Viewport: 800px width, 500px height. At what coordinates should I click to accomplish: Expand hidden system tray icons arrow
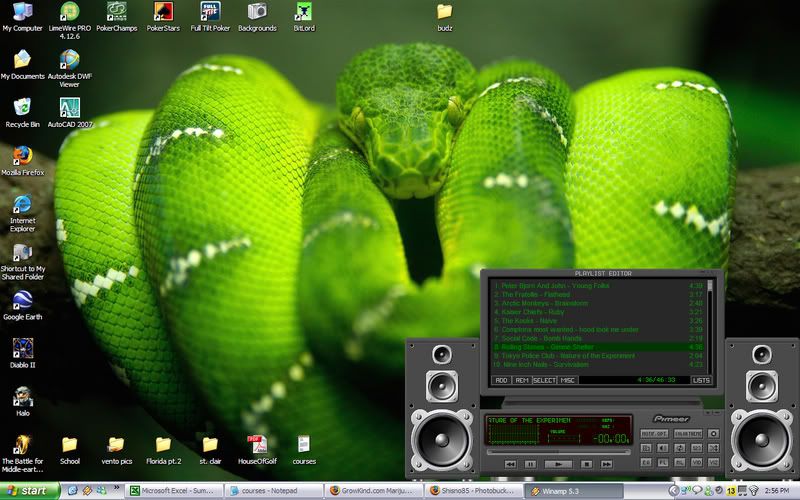(673, 491)
